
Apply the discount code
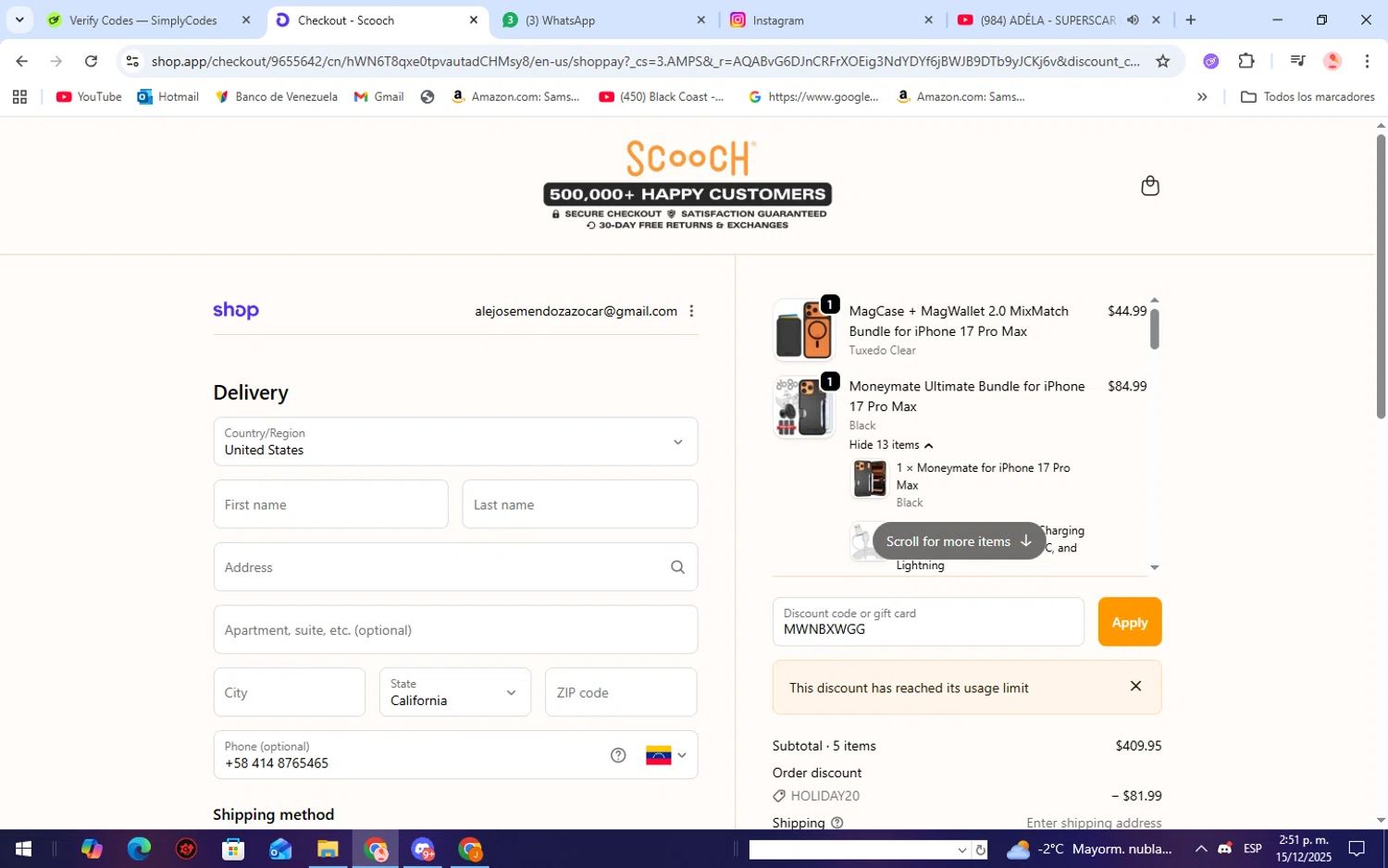coord(1130,622)
